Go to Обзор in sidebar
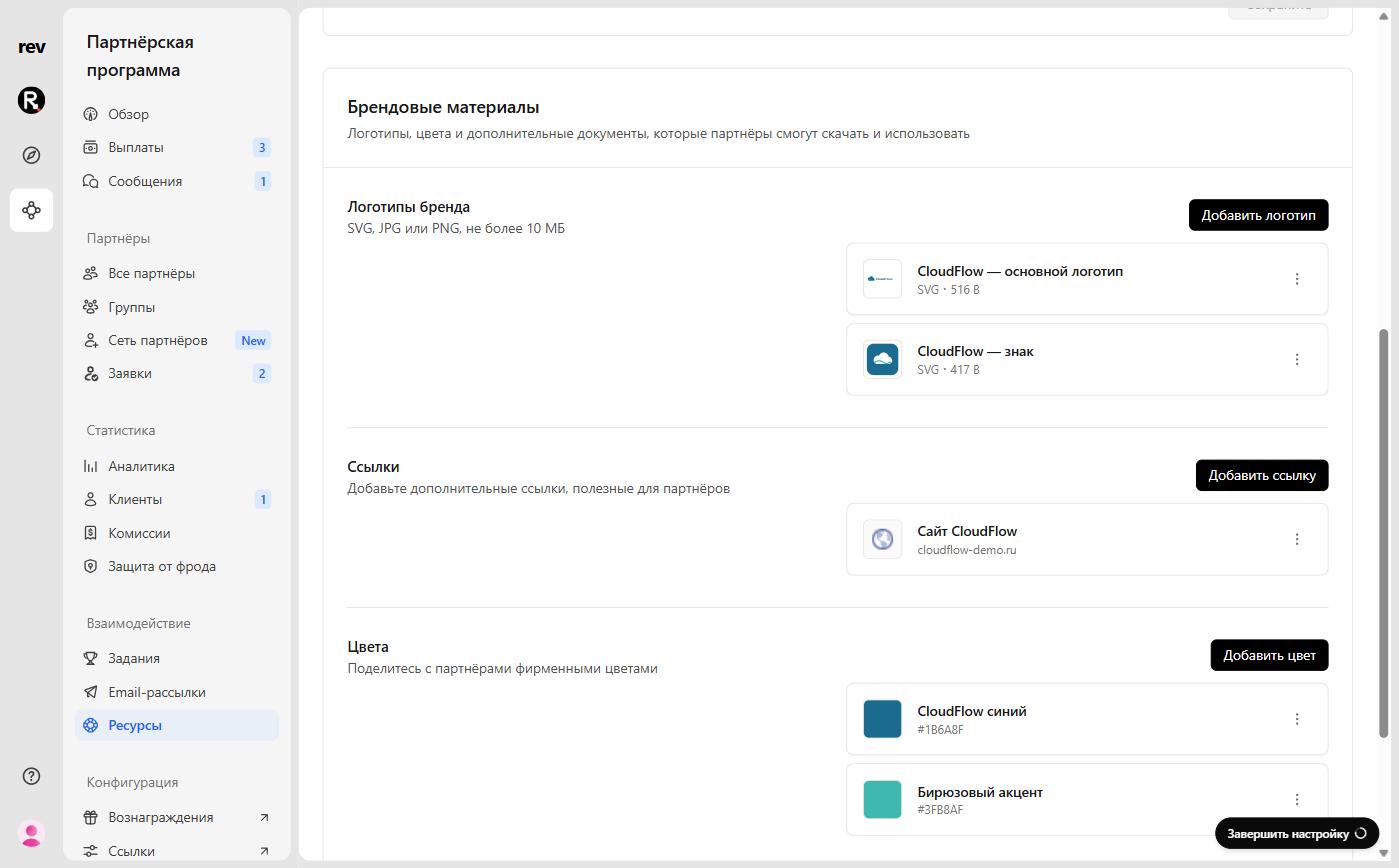 coord(177,114)
